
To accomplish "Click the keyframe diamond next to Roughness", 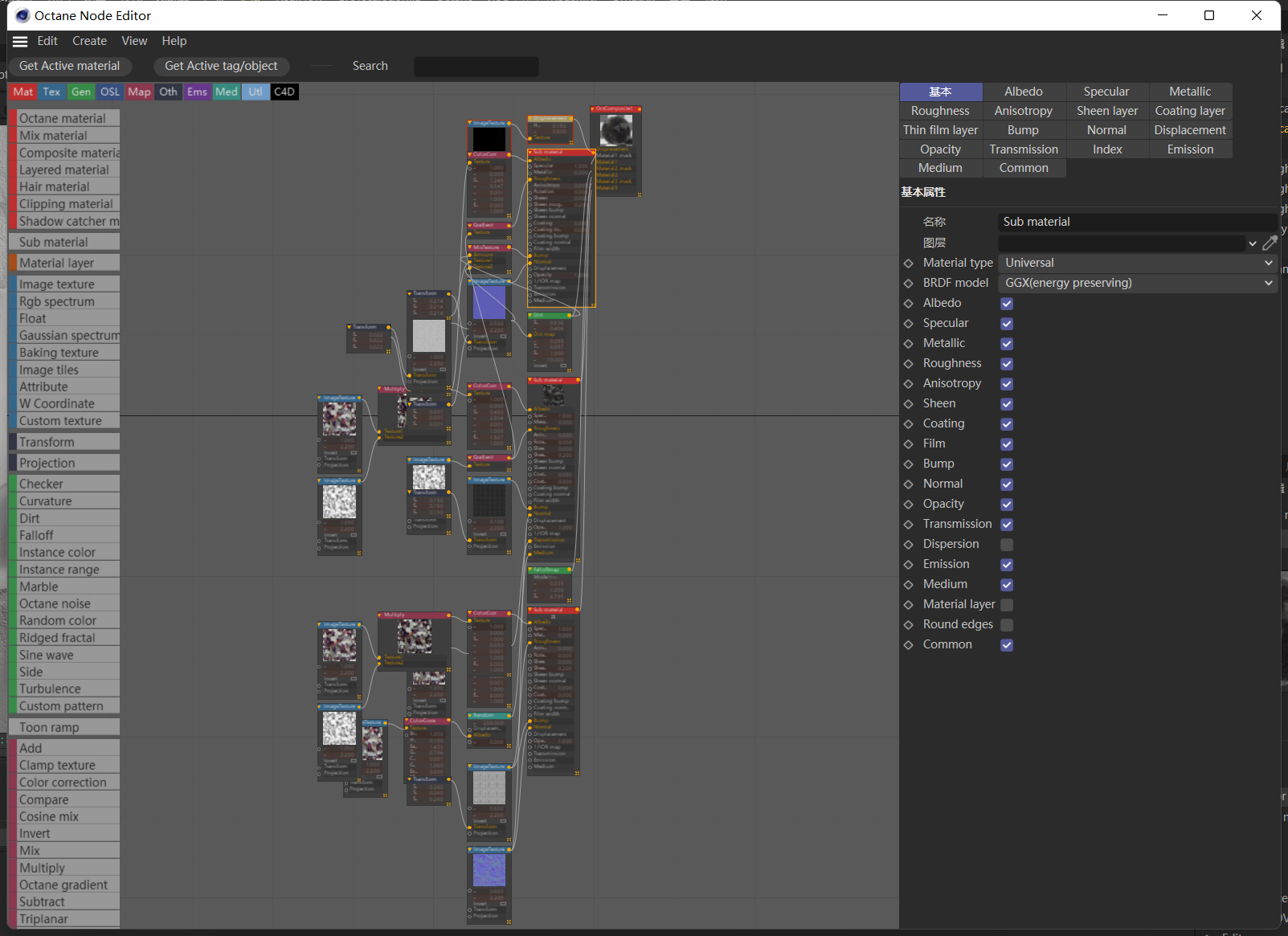I will pos(909,364).
